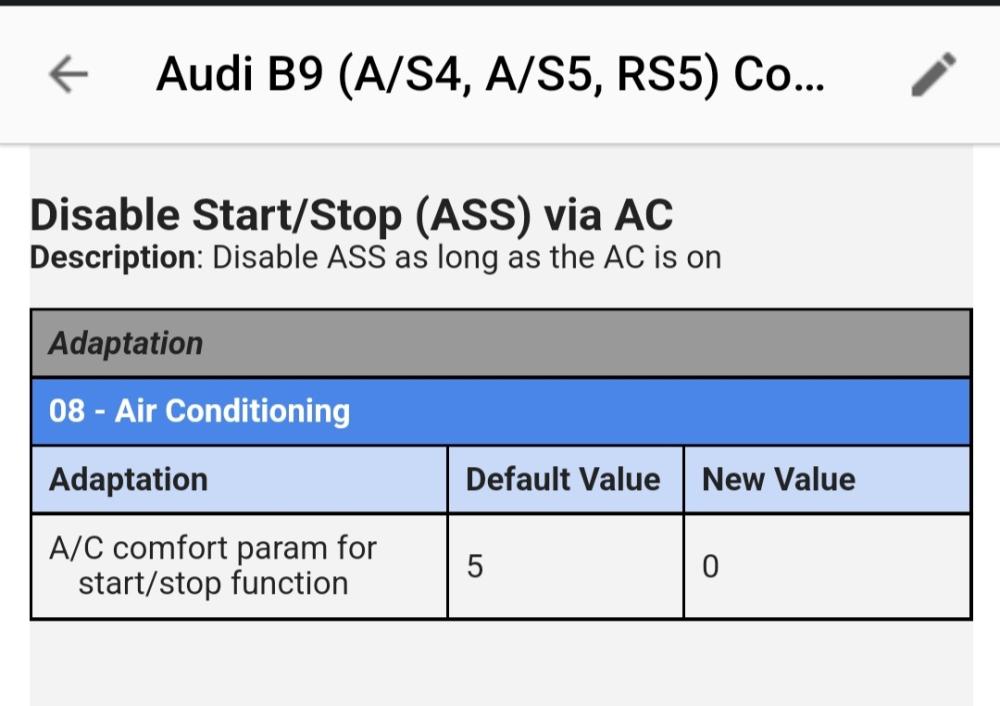Tap the "start/stop function" text line
Viewport: 1000px width, 706px height.
(x=213, y=584)
